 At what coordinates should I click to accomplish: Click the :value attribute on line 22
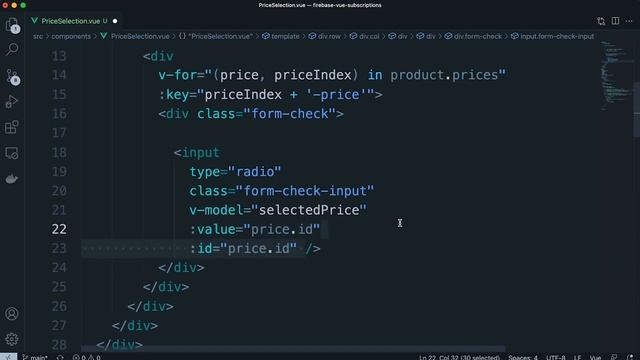tap(212, 229)
